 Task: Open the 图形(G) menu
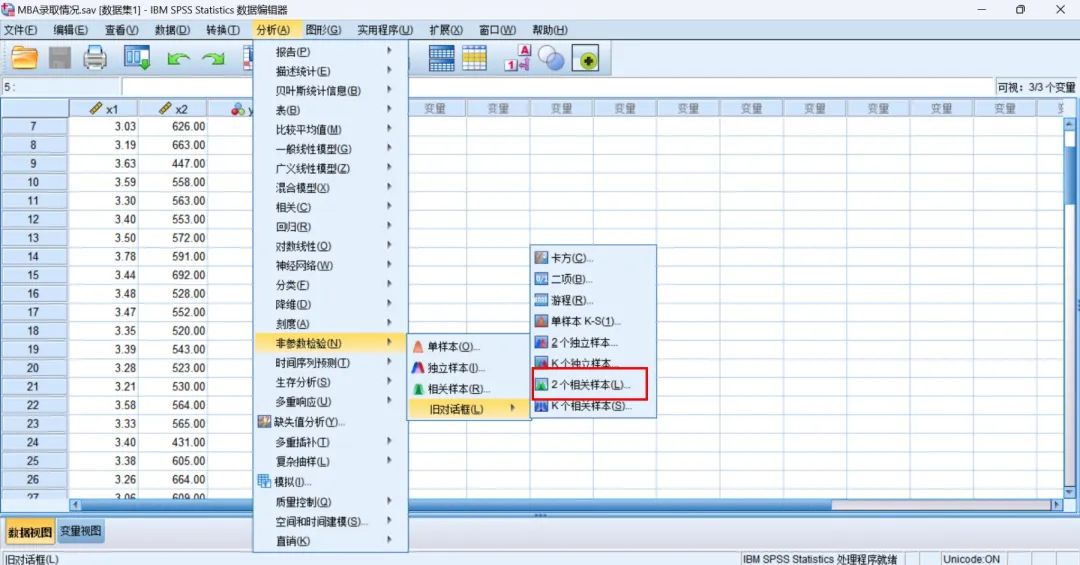[323, 30]
